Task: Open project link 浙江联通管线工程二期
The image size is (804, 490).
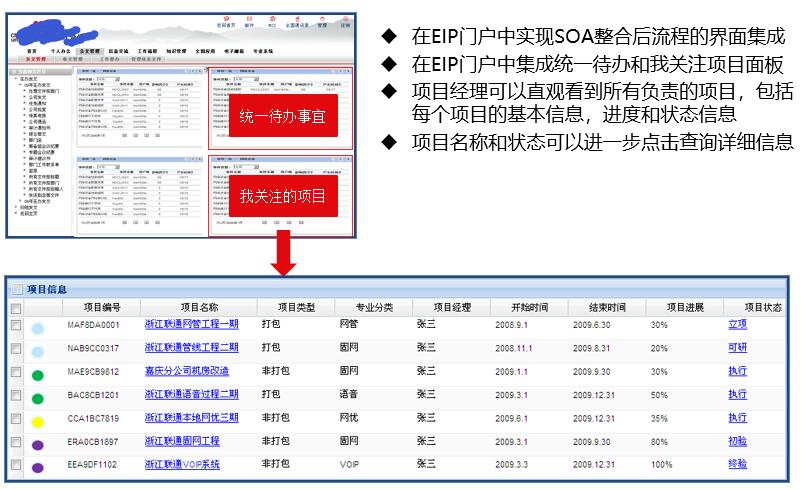Action: [192, 348]
